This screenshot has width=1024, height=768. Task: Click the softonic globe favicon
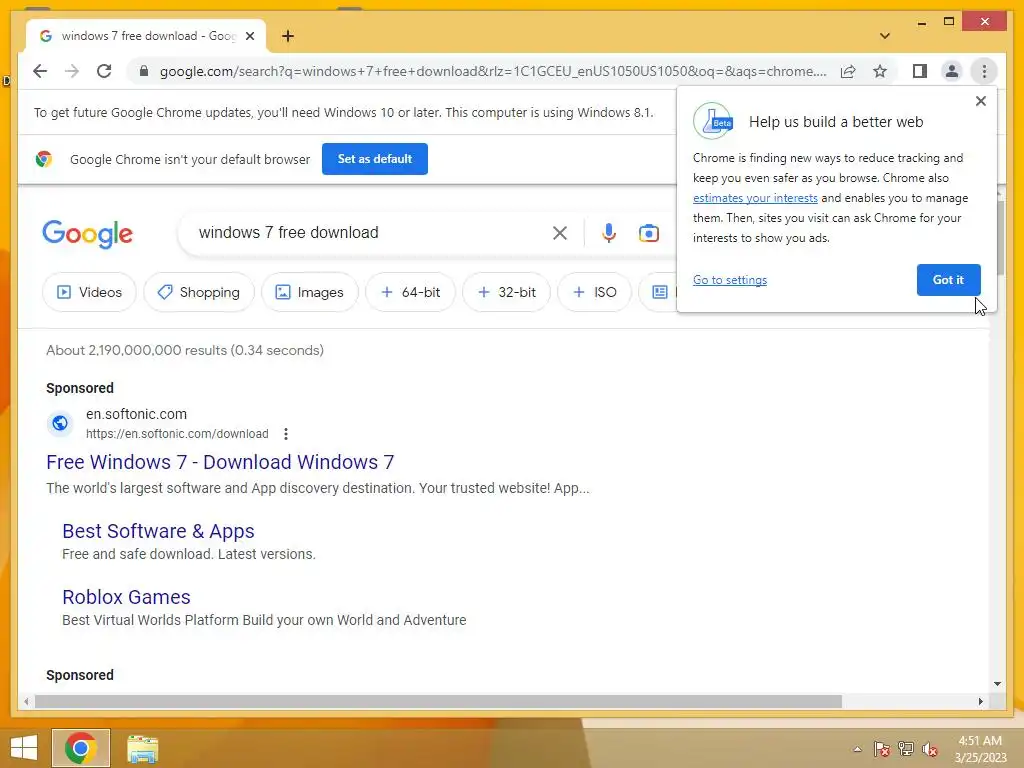(59, 423)
